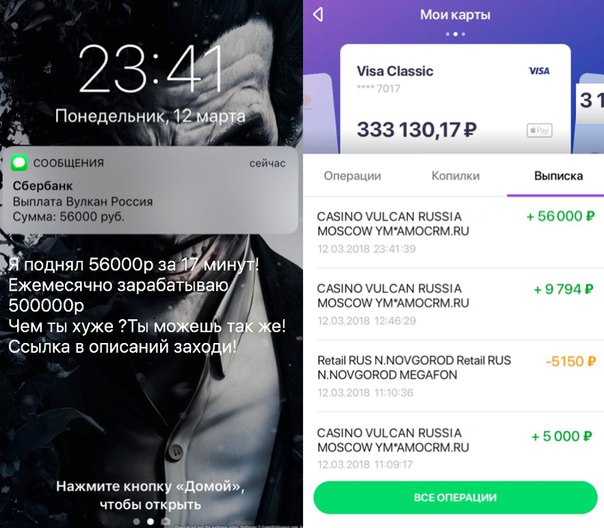Open the -5150 ₽ MEGAFON transaction
Screen dimensions: 604x528
tap(455, 376)
